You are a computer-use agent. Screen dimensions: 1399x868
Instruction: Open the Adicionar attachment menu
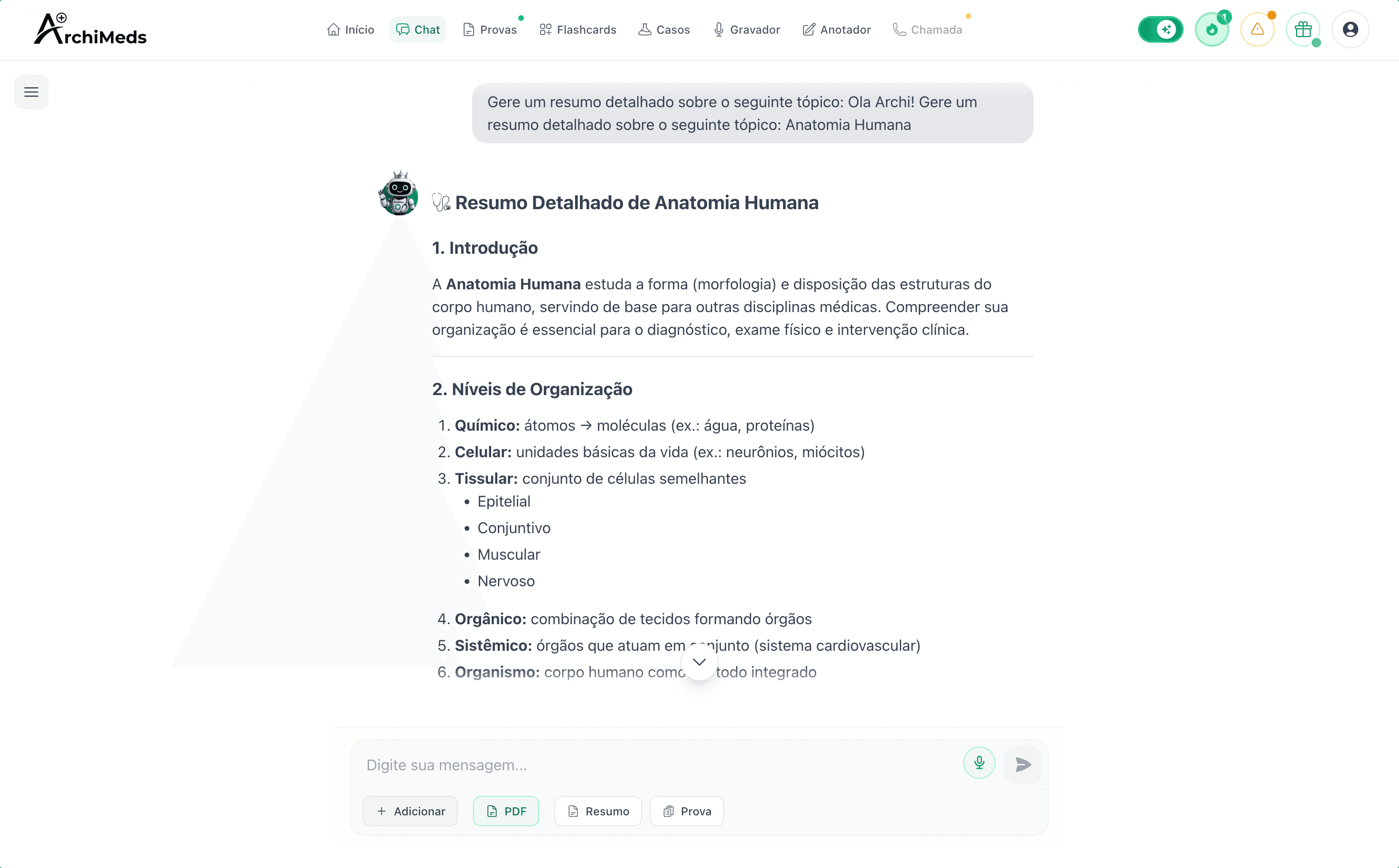[410, 811]
